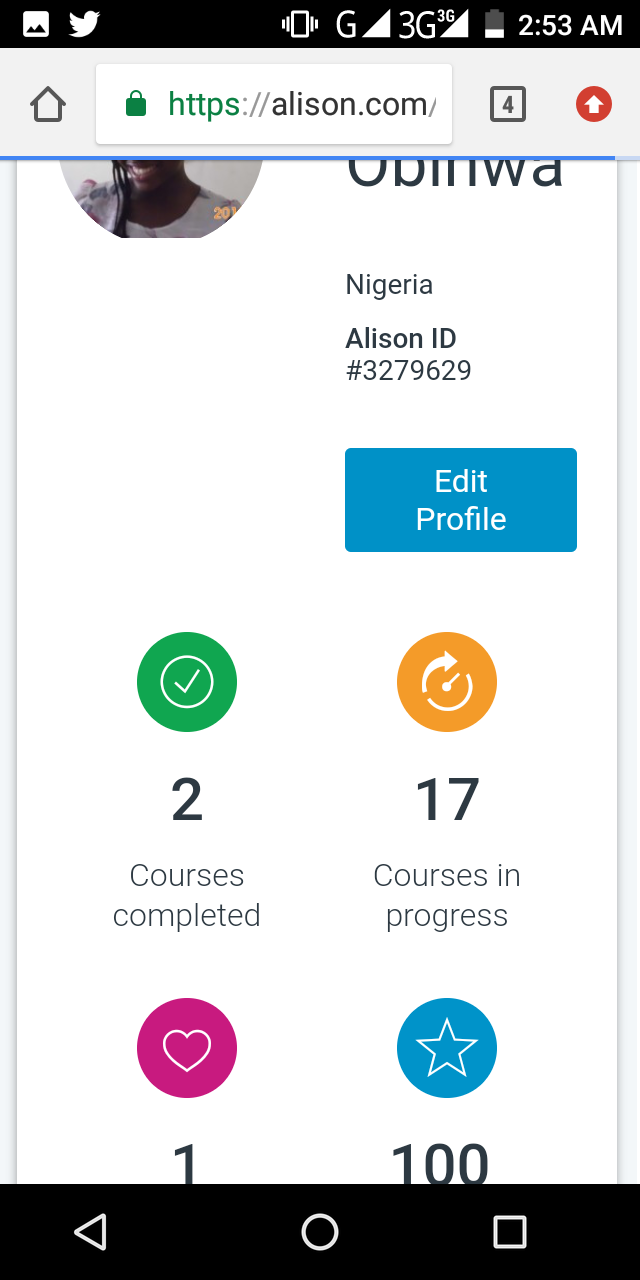Screen dimensions: 640x1280
Task: Tap the blue star icon
Action: pyautogui.click(x=446, y=1048)
